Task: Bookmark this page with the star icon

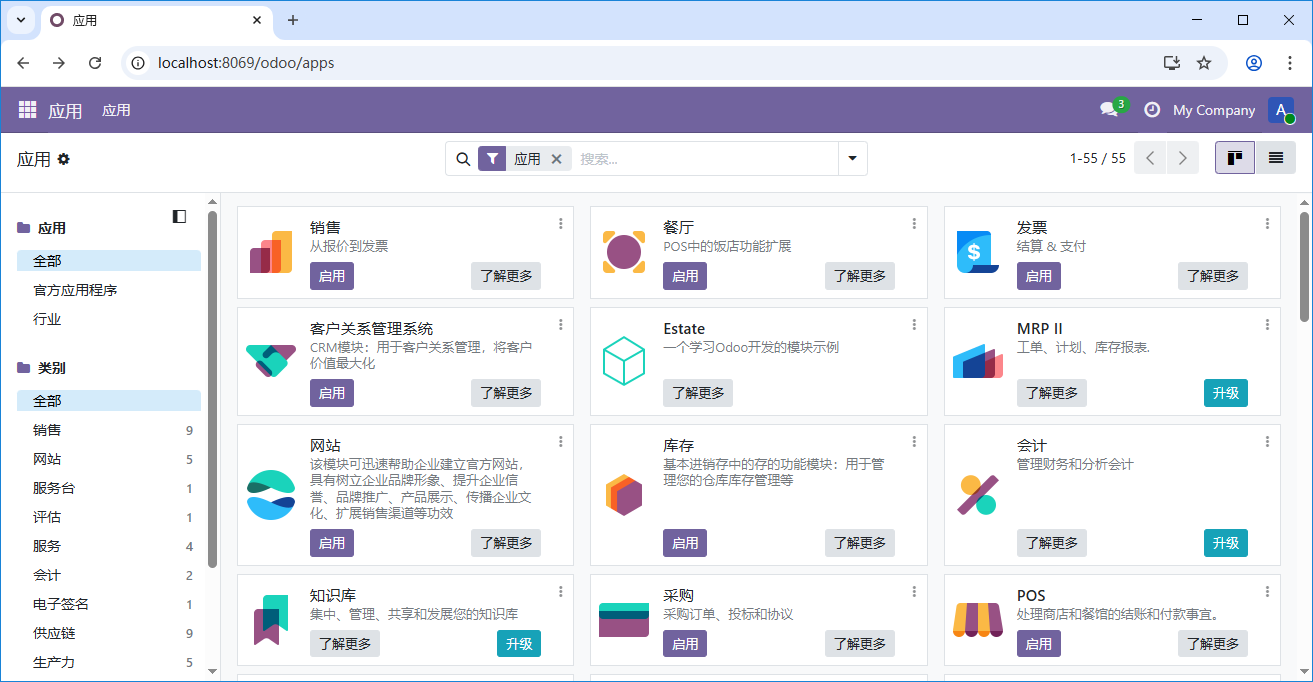Action: click(x=1204, y=63)
